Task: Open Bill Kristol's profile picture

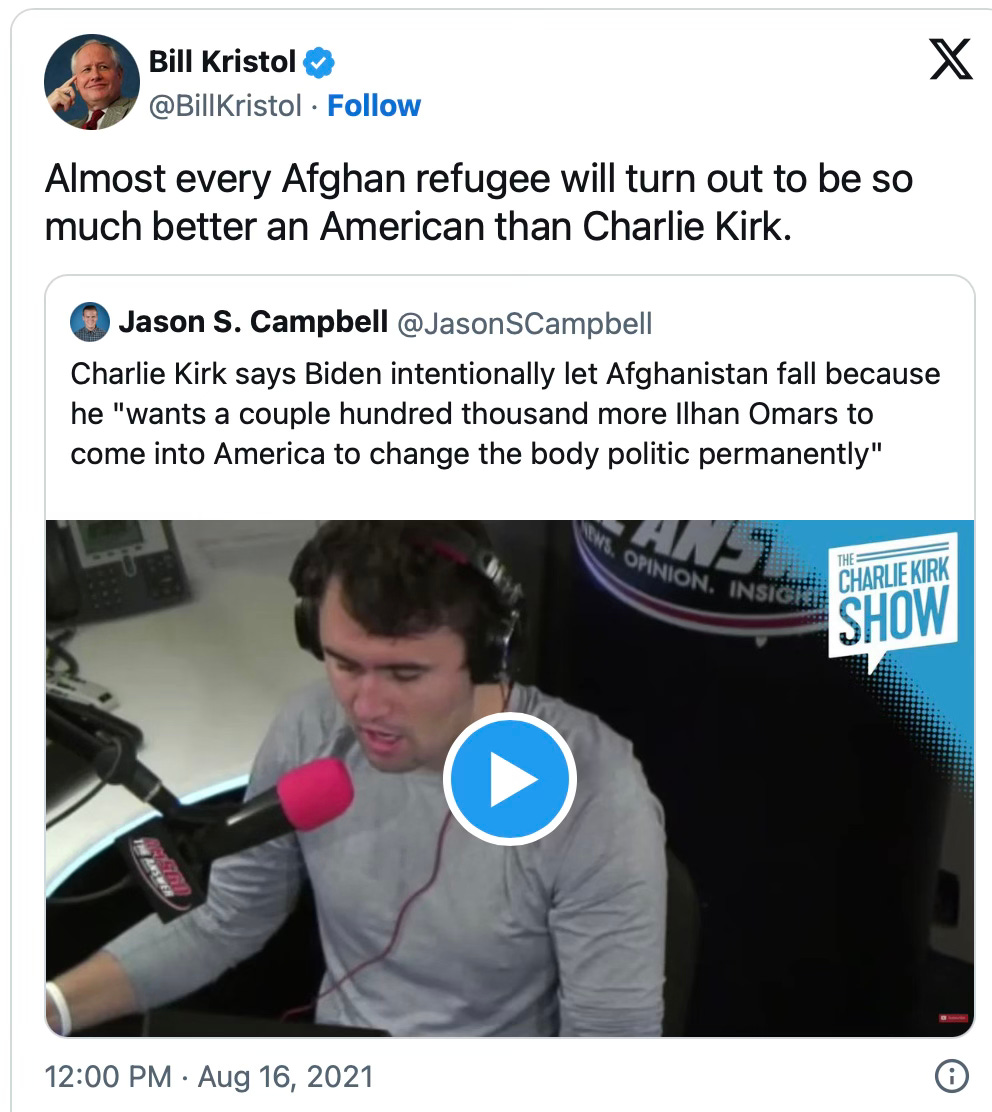Action: (x=91, y=82)
